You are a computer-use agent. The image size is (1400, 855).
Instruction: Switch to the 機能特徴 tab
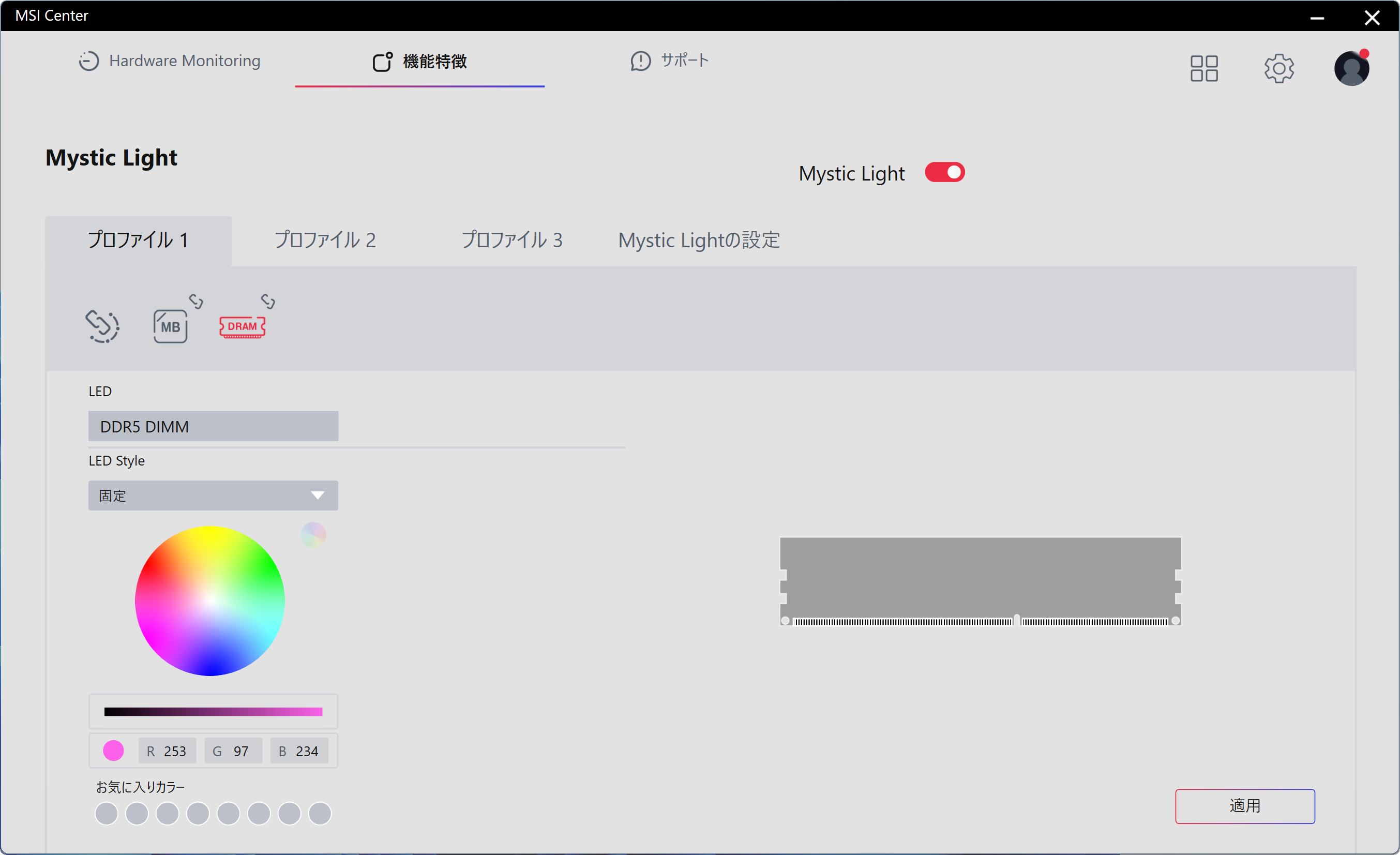[420, 62]
